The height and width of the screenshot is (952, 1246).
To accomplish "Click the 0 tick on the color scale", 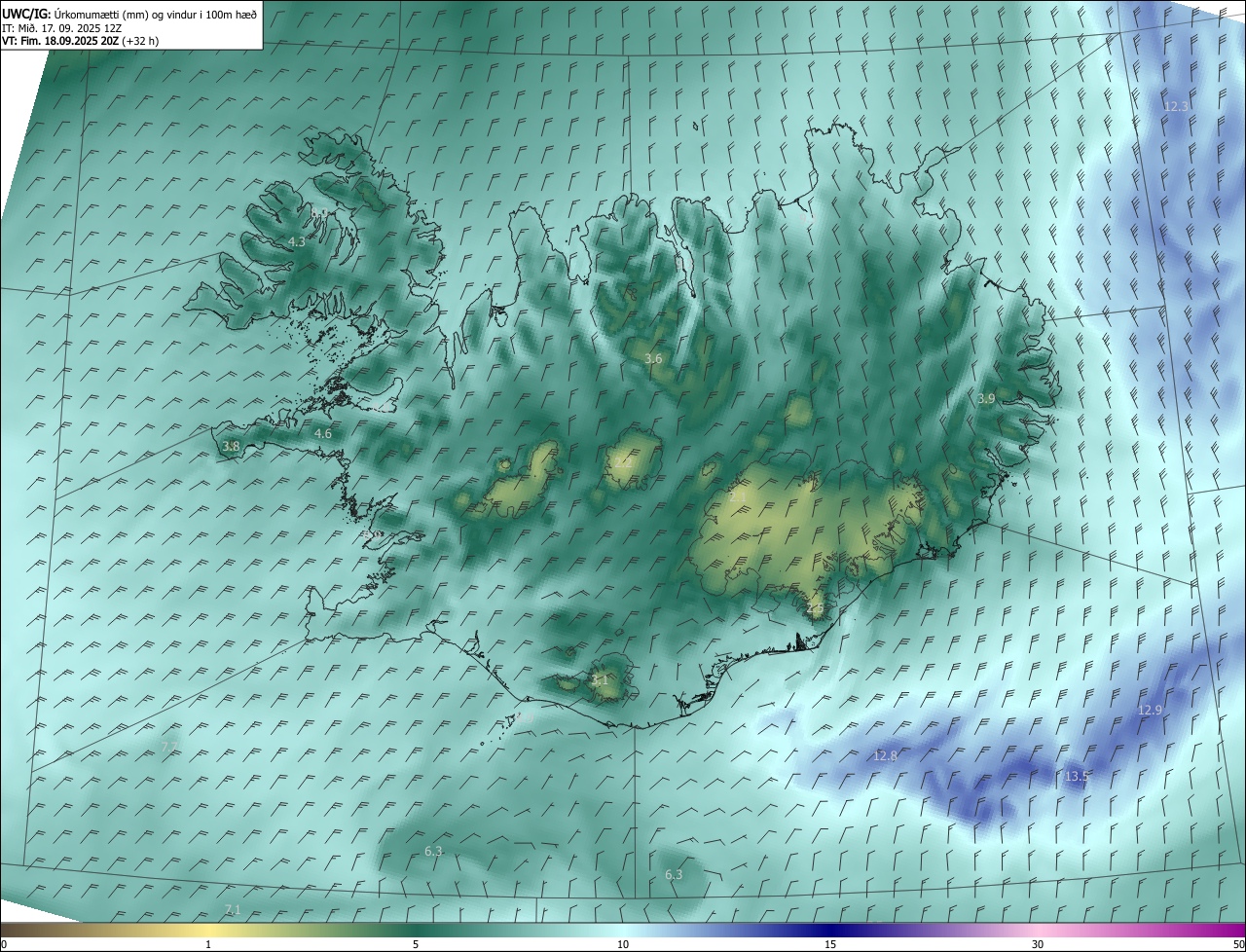I will tap(4, 944).
